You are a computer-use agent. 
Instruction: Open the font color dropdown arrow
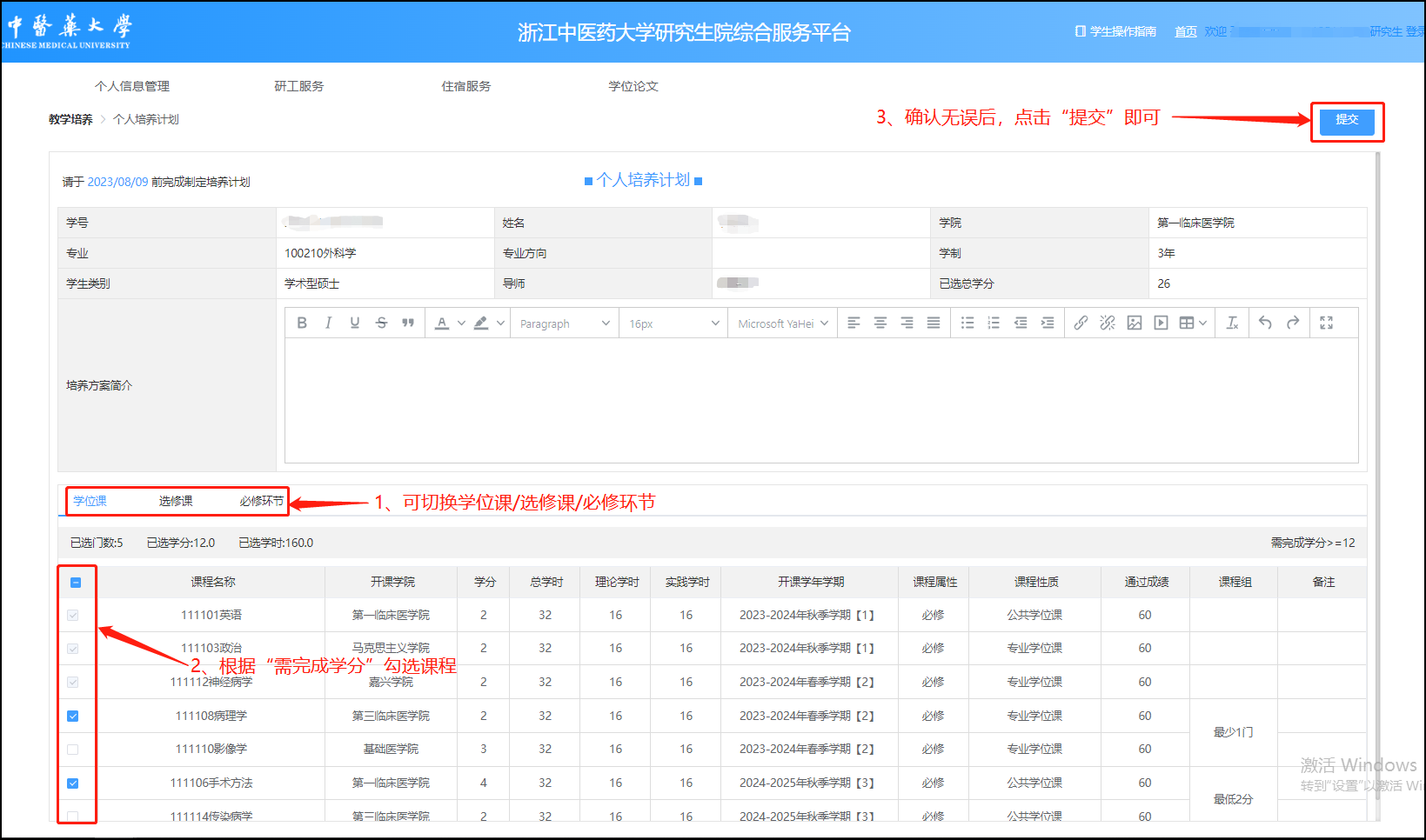coord(461,323)
